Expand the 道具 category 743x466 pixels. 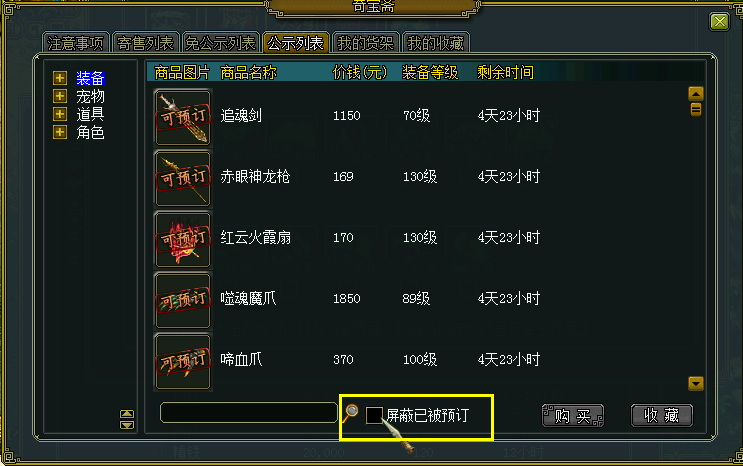coord(60,114)
